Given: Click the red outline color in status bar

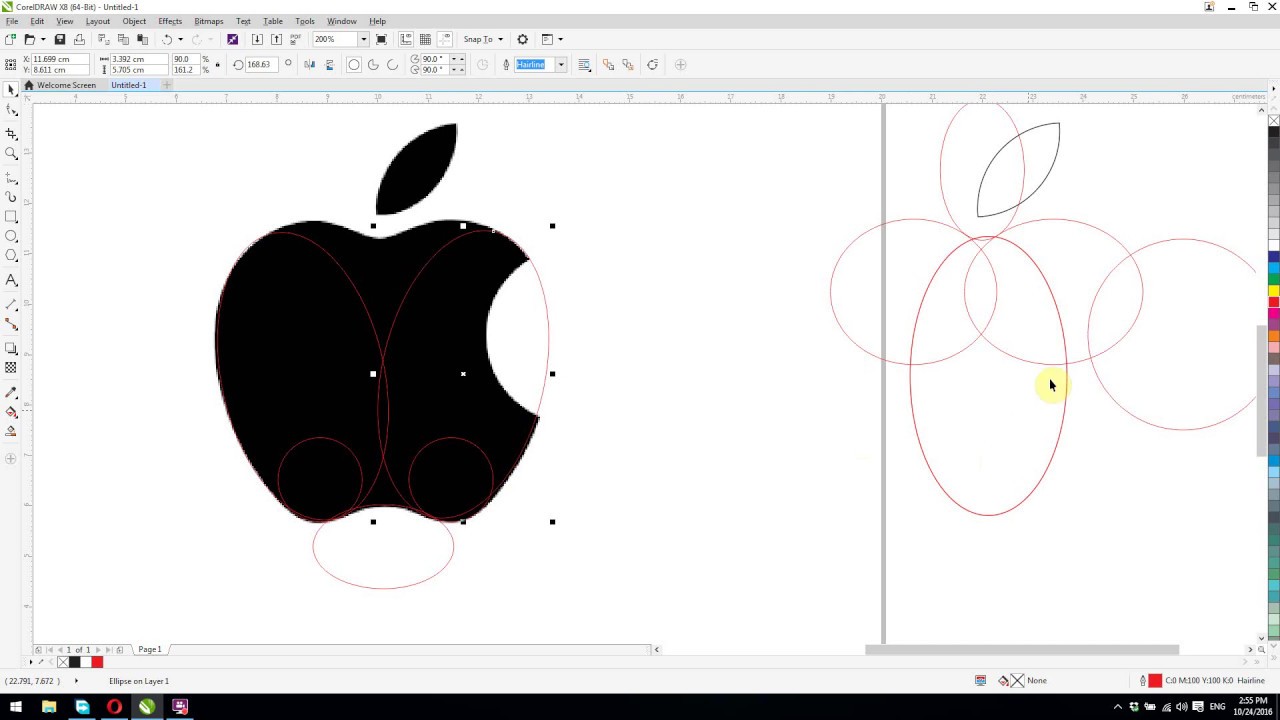Looking at the screenshot, I should [1155, 681].
